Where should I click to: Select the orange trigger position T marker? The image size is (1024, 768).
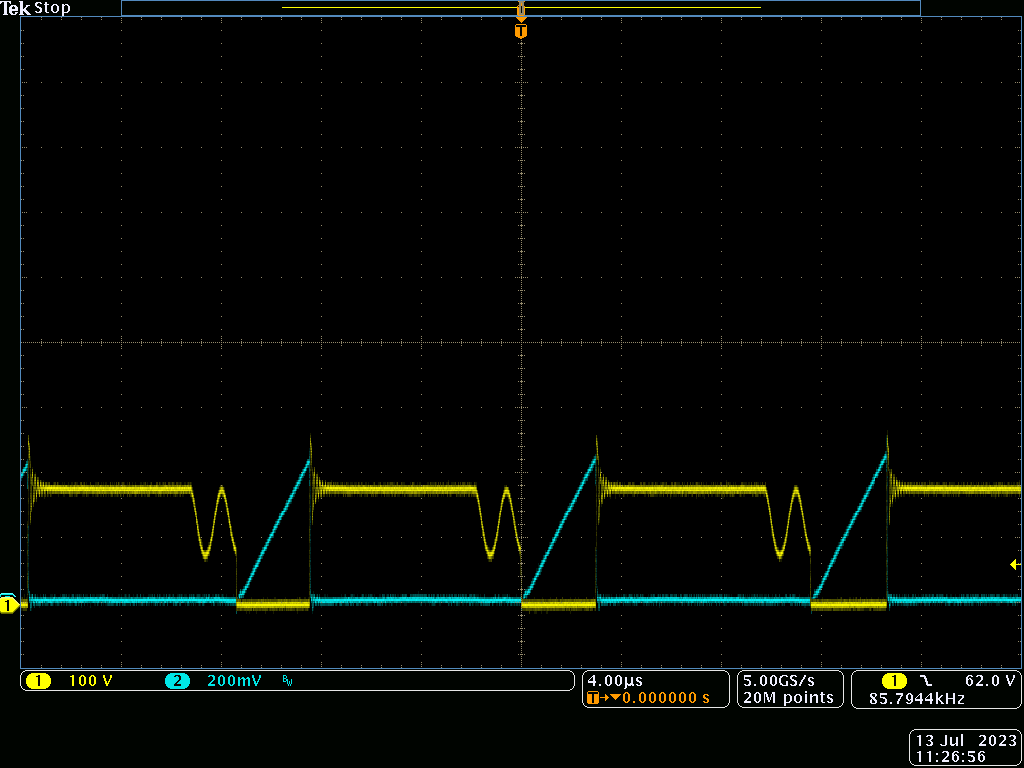pos(520,31)
